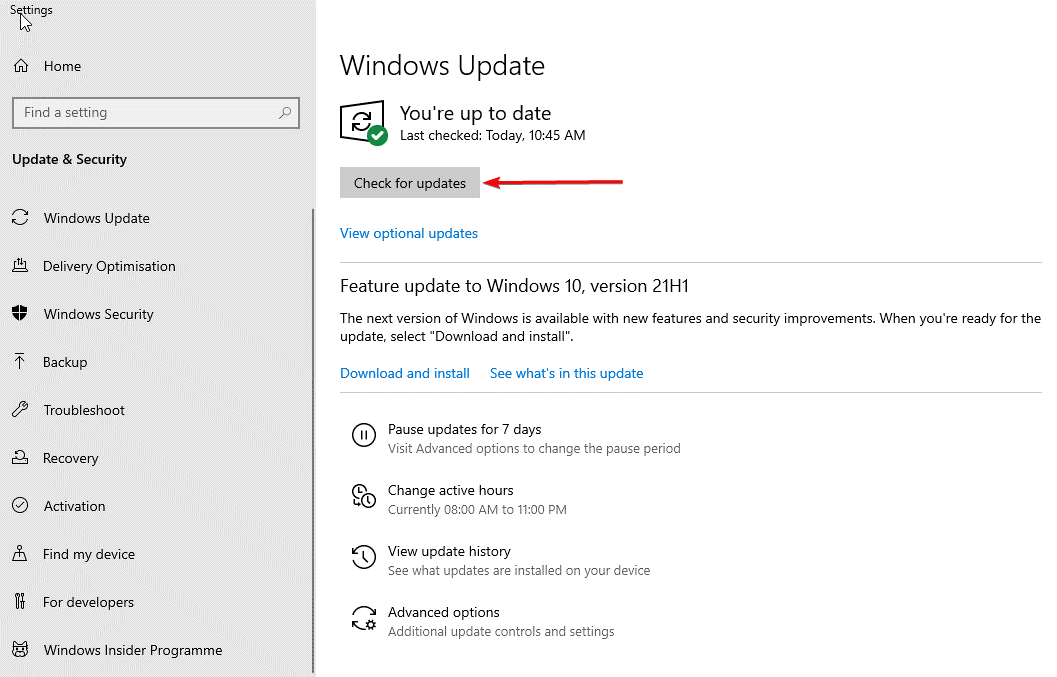The height and width of the screenshot is (677, 1057).
Task: Select Change active hours
Action: pos(450,490)
